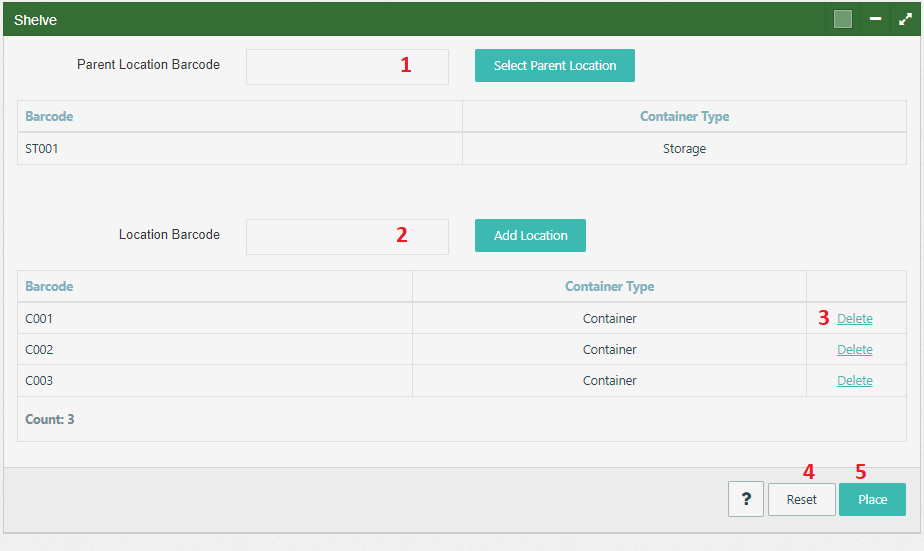Click the Location Barcode input field
This screenshot has height=551, width=924.
click(347, 237)
